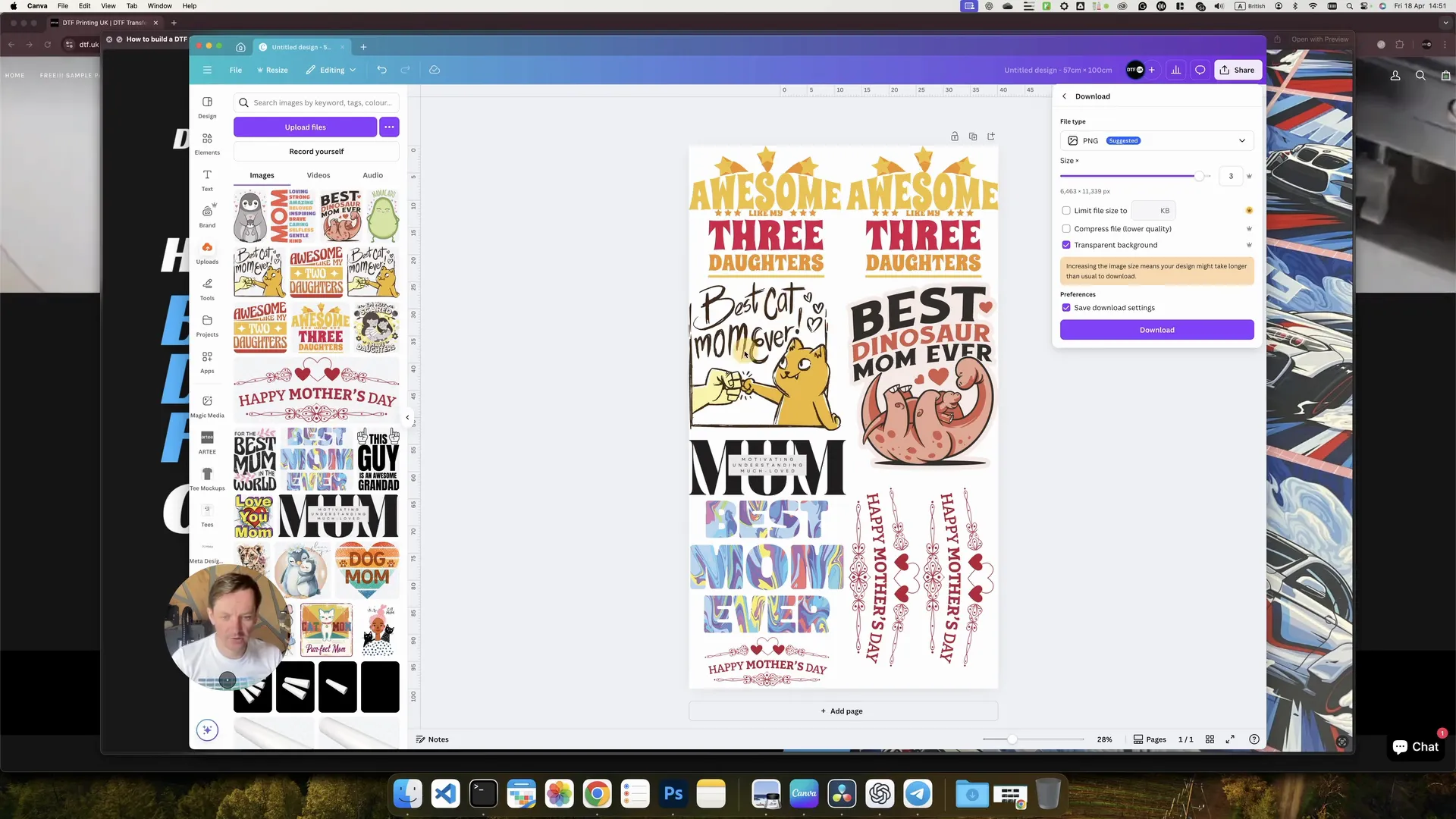Viewport: 1456px width, 819px height.
Task: Select the Text tool in sidebar
Action: click(x=207, y=180)
